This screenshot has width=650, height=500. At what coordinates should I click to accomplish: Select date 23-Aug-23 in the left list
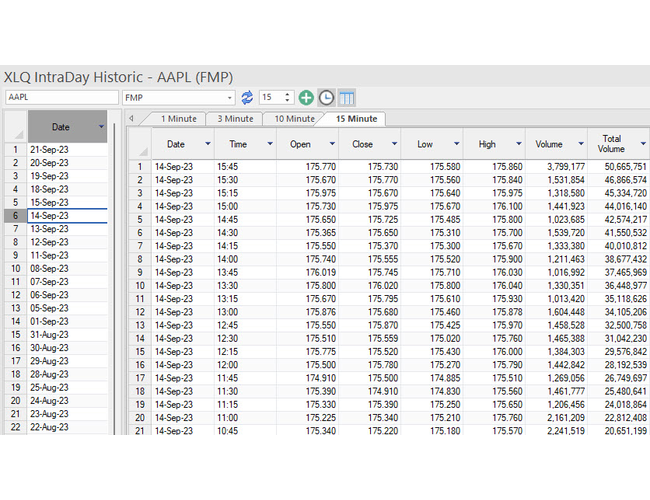(x=67, y=414)
